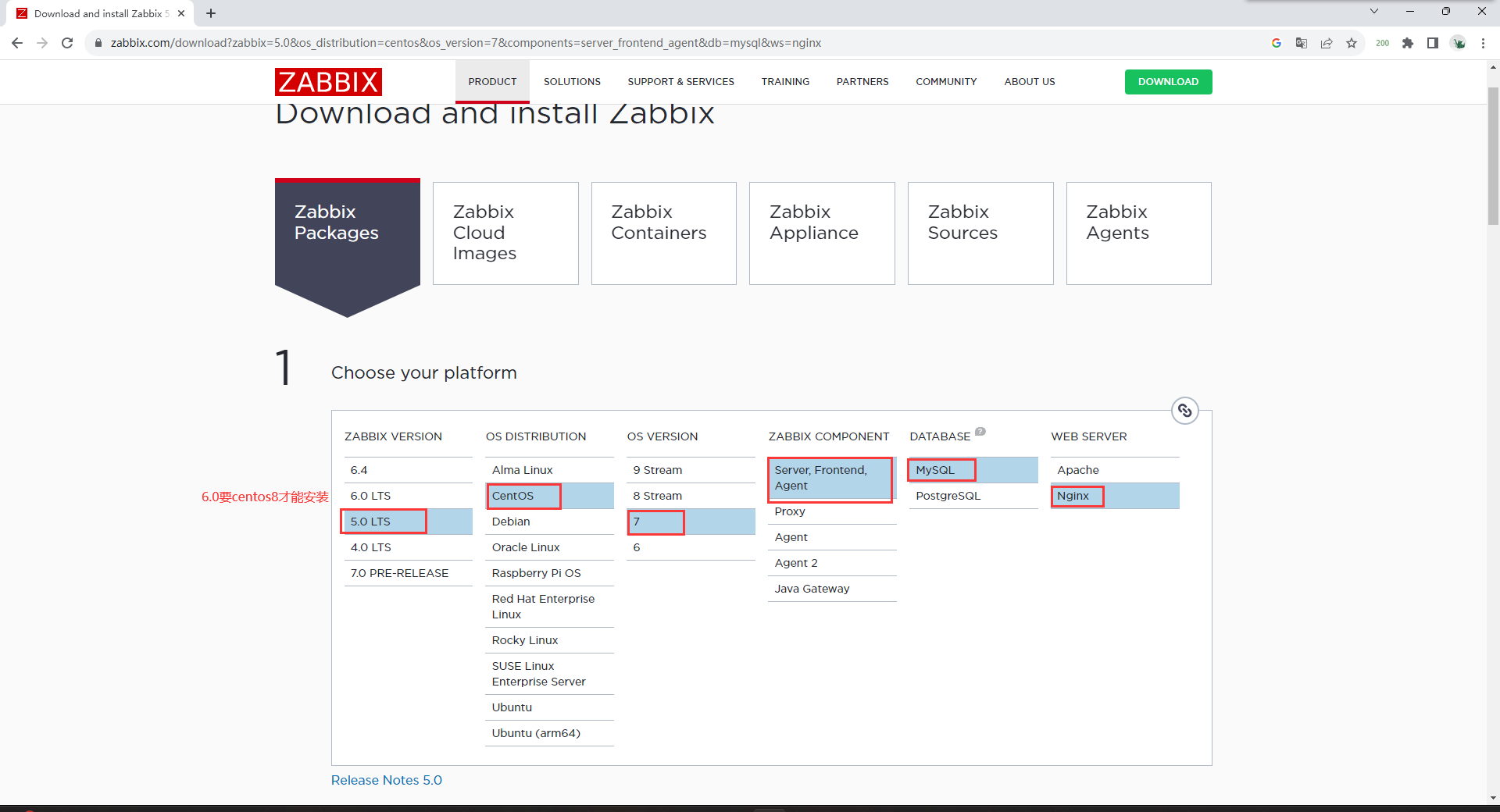Select Debian distribution

pos(549,522)
